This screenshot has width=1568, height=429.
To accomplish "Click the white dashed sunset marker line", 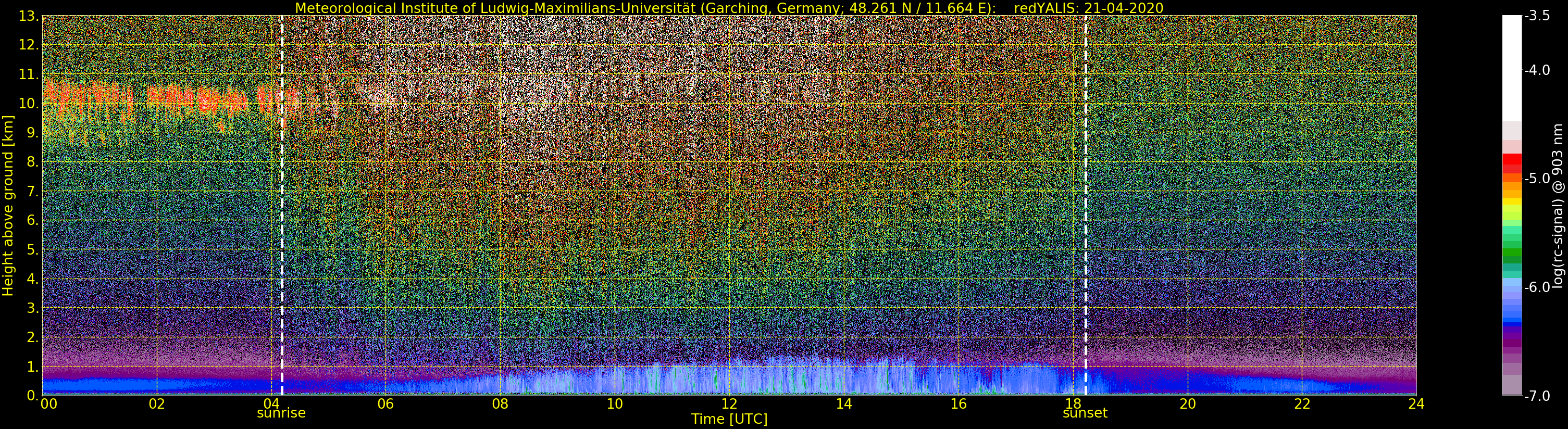I will point(1085,205).
